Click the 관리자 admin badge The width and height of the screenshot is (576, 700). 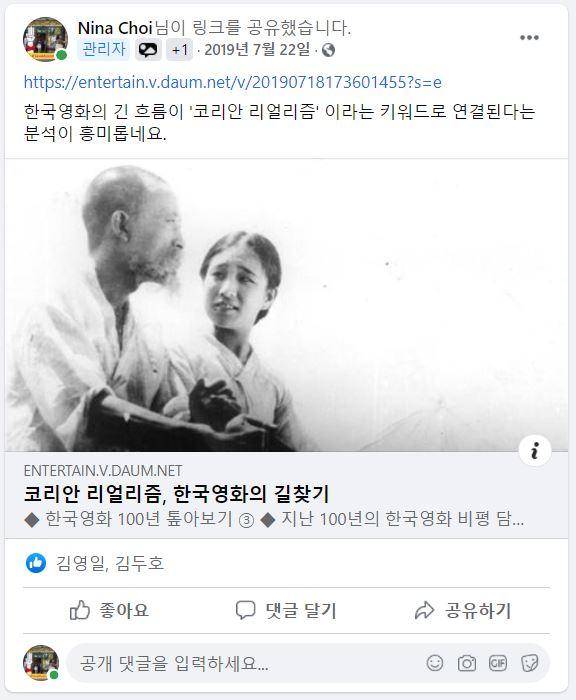[104, 50]
